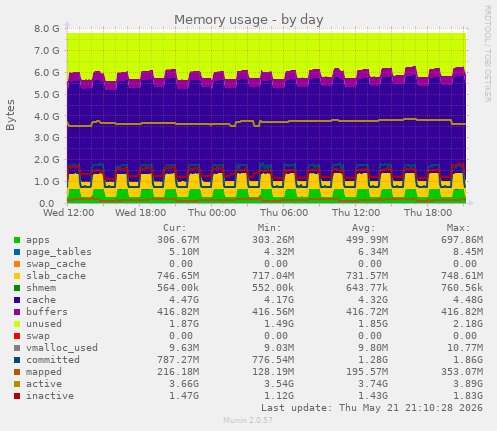Click the 'Thu 00:00' x-axis label
The image size is (497, 431).
pos(212,213)
